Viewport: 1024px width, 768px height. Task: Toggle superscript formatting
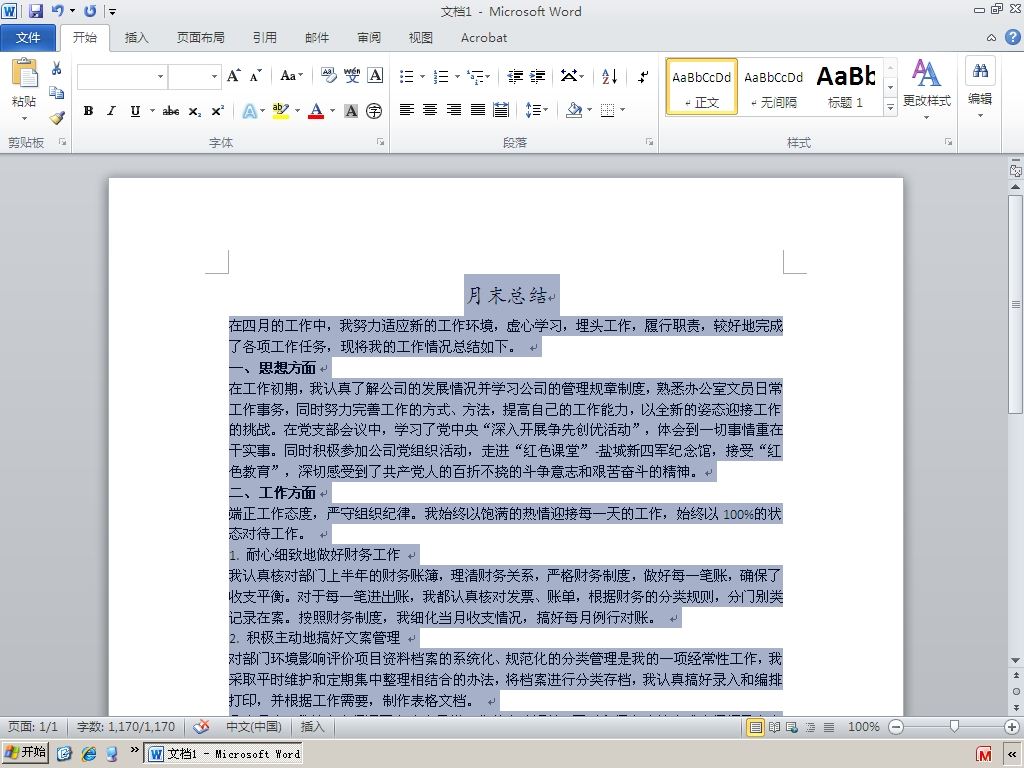[217, 111]
